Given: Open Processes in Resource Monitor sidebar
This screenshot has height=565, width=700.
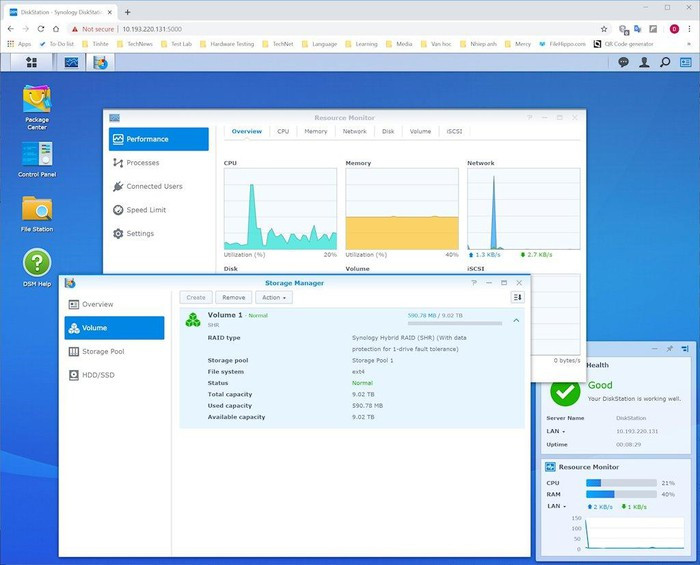Looking at the screenshot, I should (142, 163).
